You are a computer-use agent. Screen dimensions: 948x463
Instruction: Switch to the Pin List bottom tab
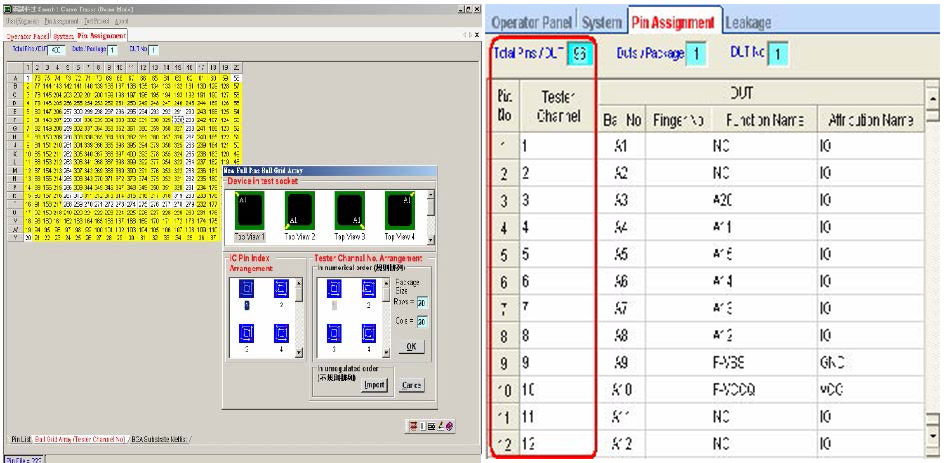click(x=20, y=439)
